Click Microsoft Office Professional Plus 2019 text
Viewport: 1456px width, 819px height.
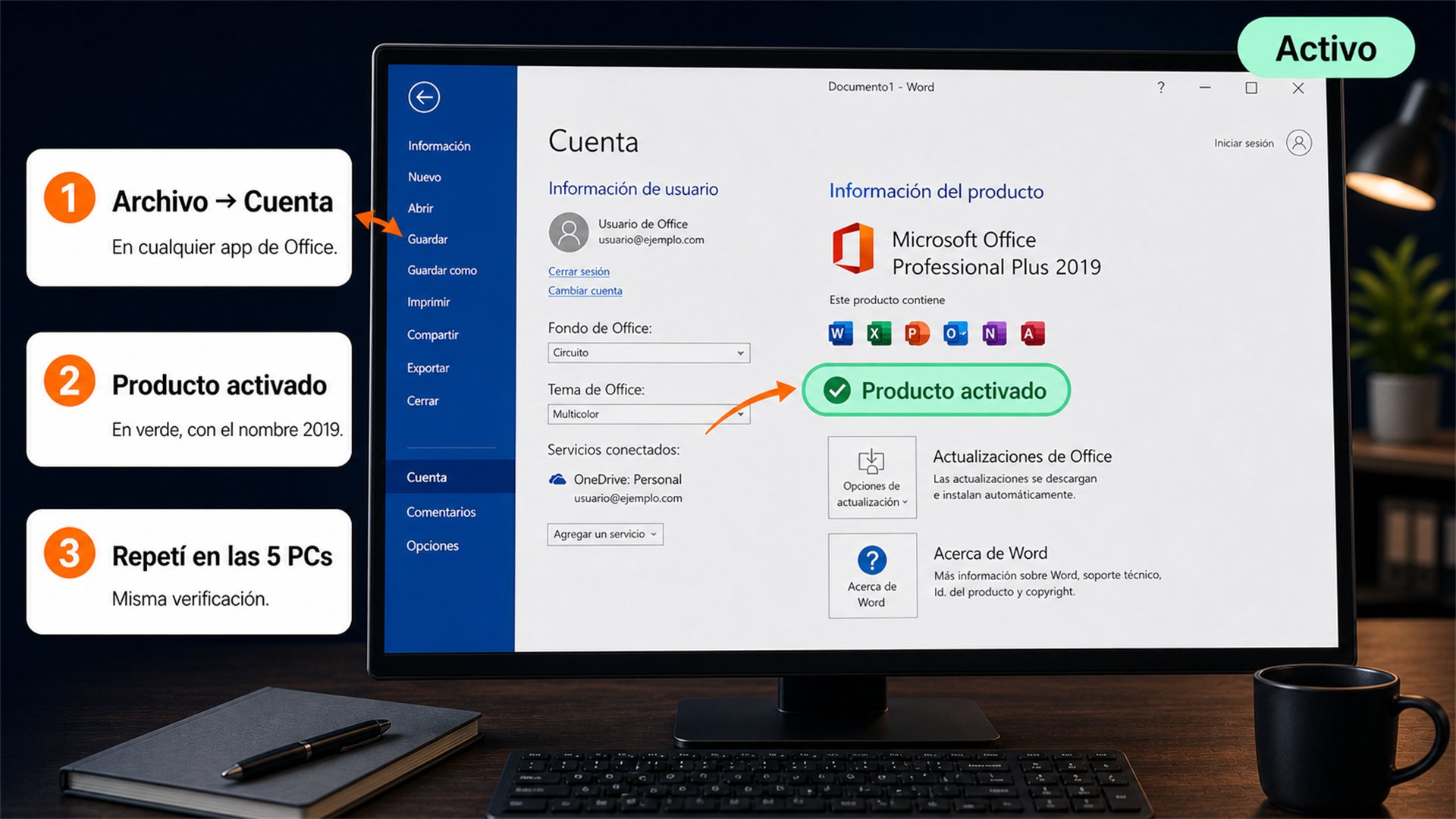pyautogui.click(x=996, y=253)
